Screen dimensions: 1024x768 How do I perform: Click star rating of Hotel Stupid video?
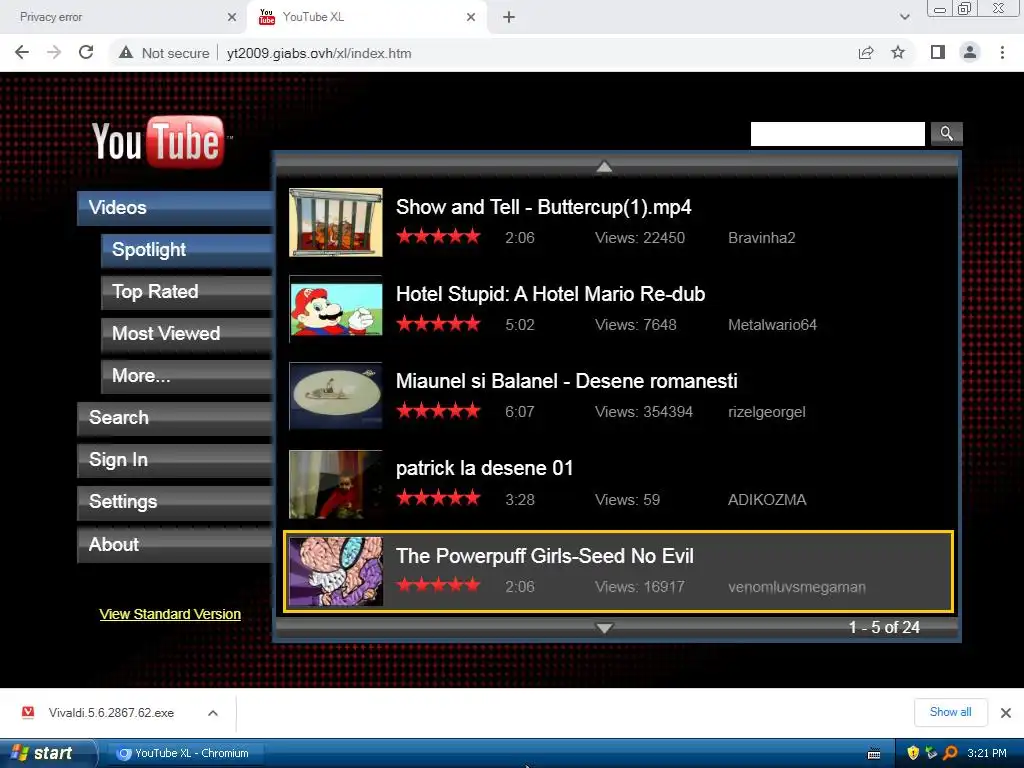[x=438, y=323]
